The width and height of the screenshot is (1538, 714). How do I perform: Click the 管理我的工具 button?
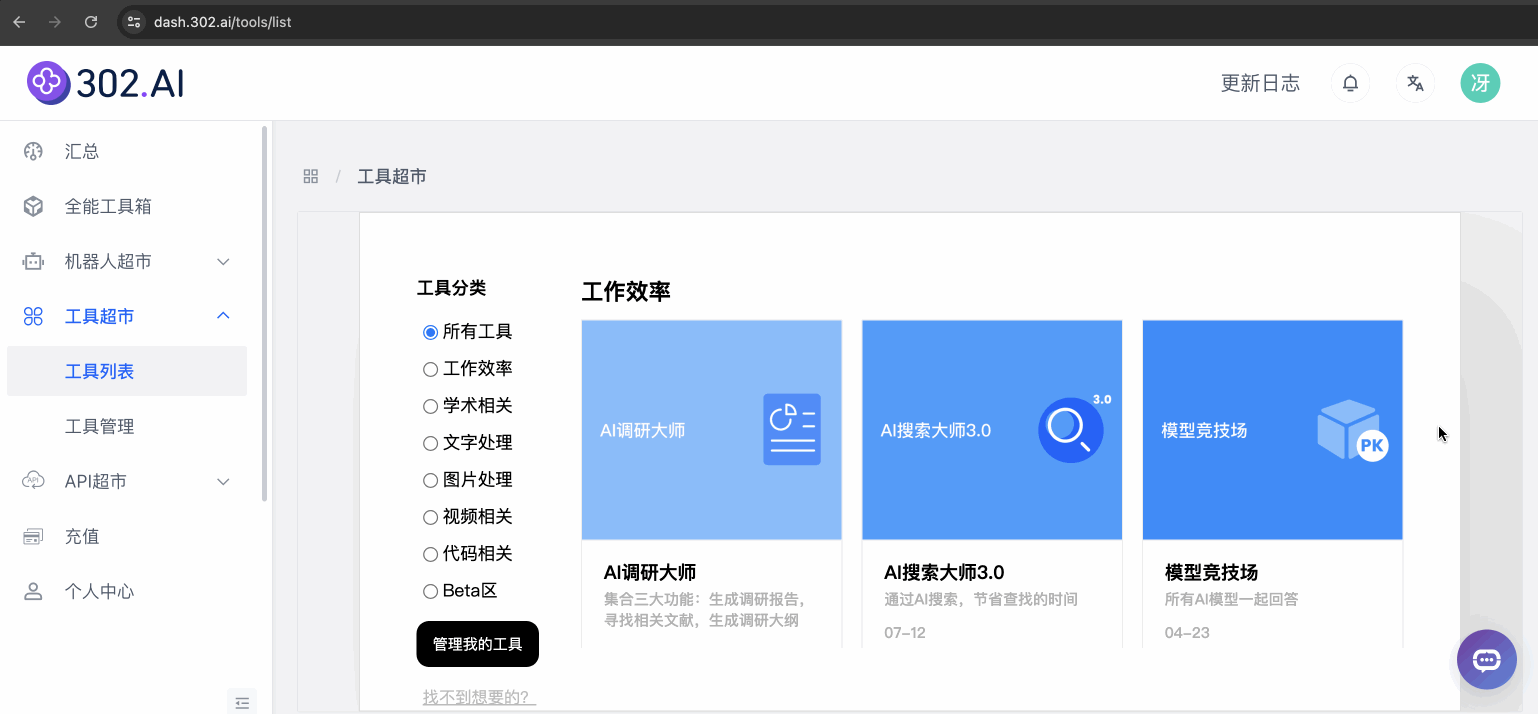[478, 644]
